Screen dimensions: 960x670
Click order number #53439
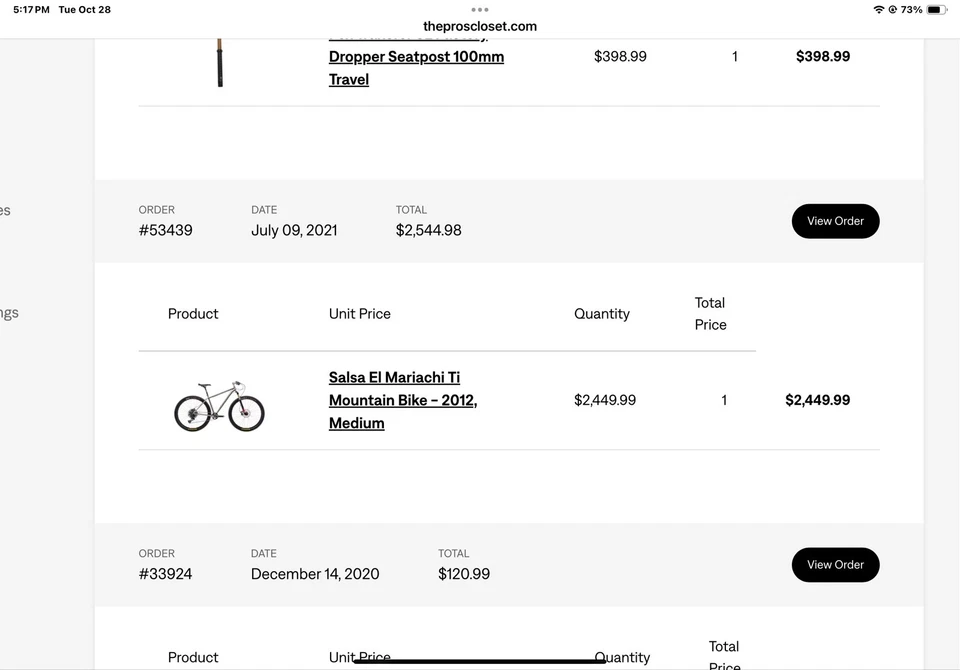point(166,230)
